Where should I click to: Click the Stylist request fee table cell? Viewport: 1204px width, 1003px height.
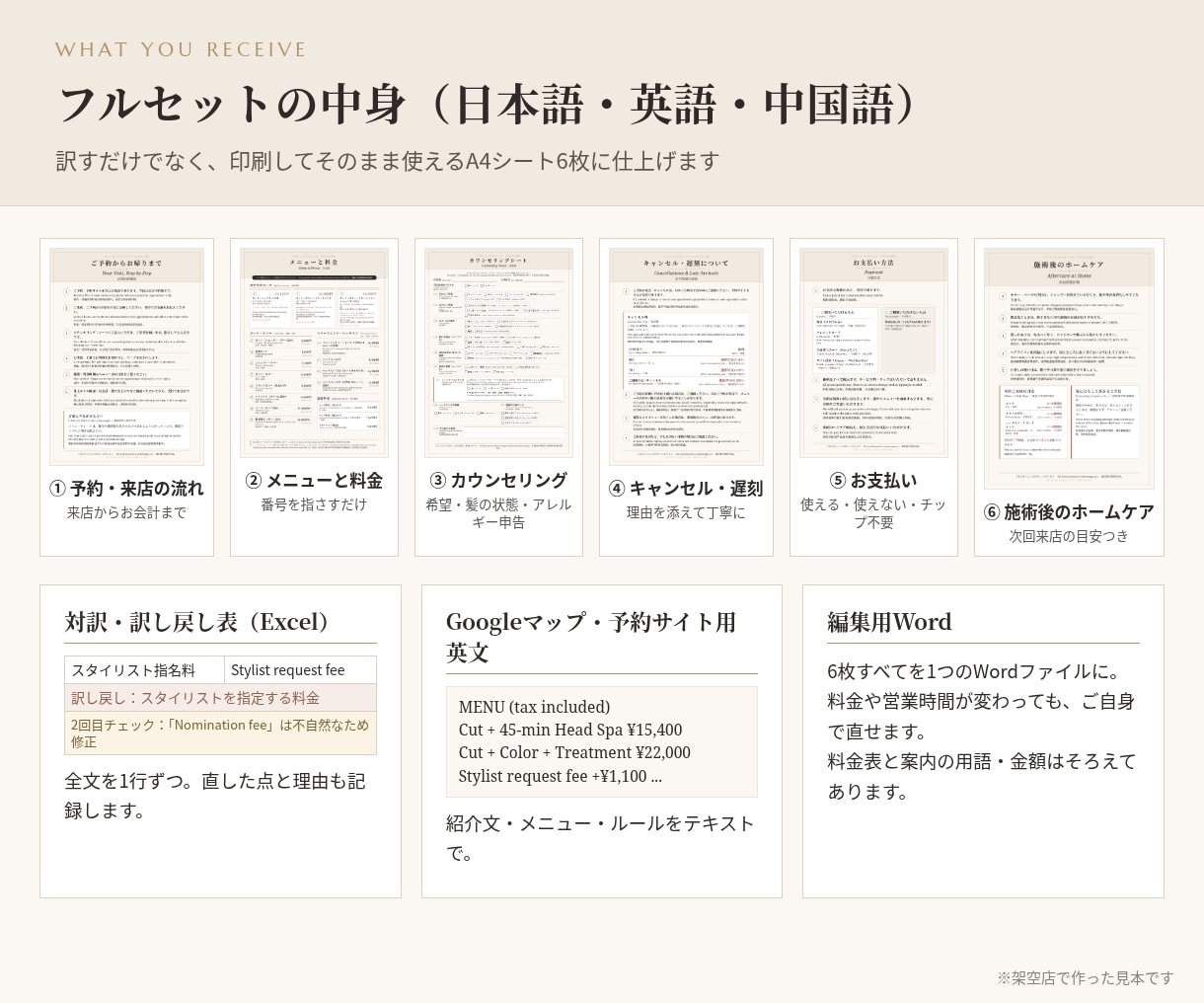coord(300,670)
